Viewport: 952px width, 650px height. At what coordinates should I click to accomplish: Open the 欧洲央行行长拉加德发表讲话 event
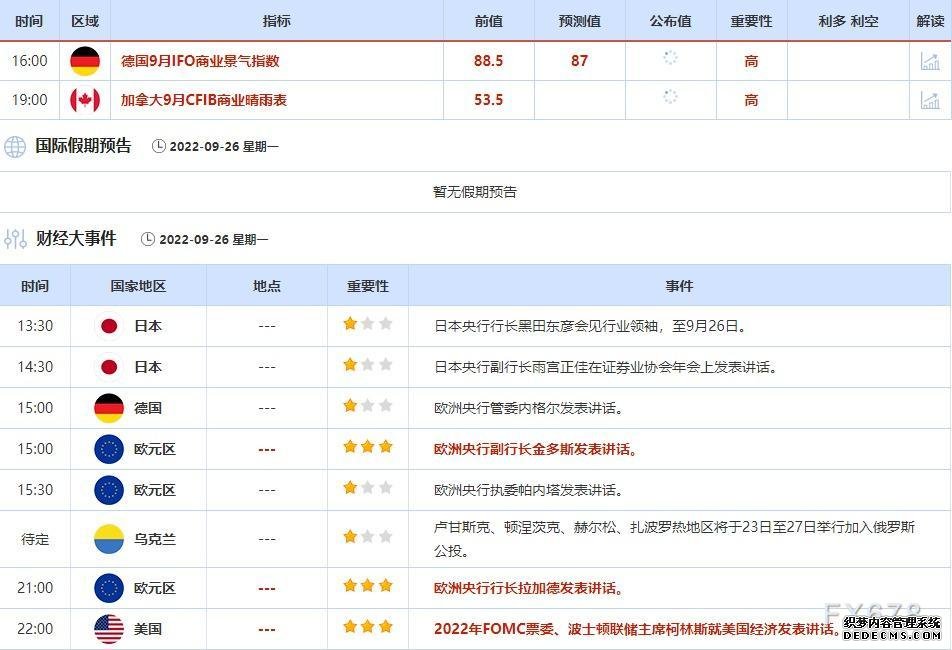coord(535,588)
